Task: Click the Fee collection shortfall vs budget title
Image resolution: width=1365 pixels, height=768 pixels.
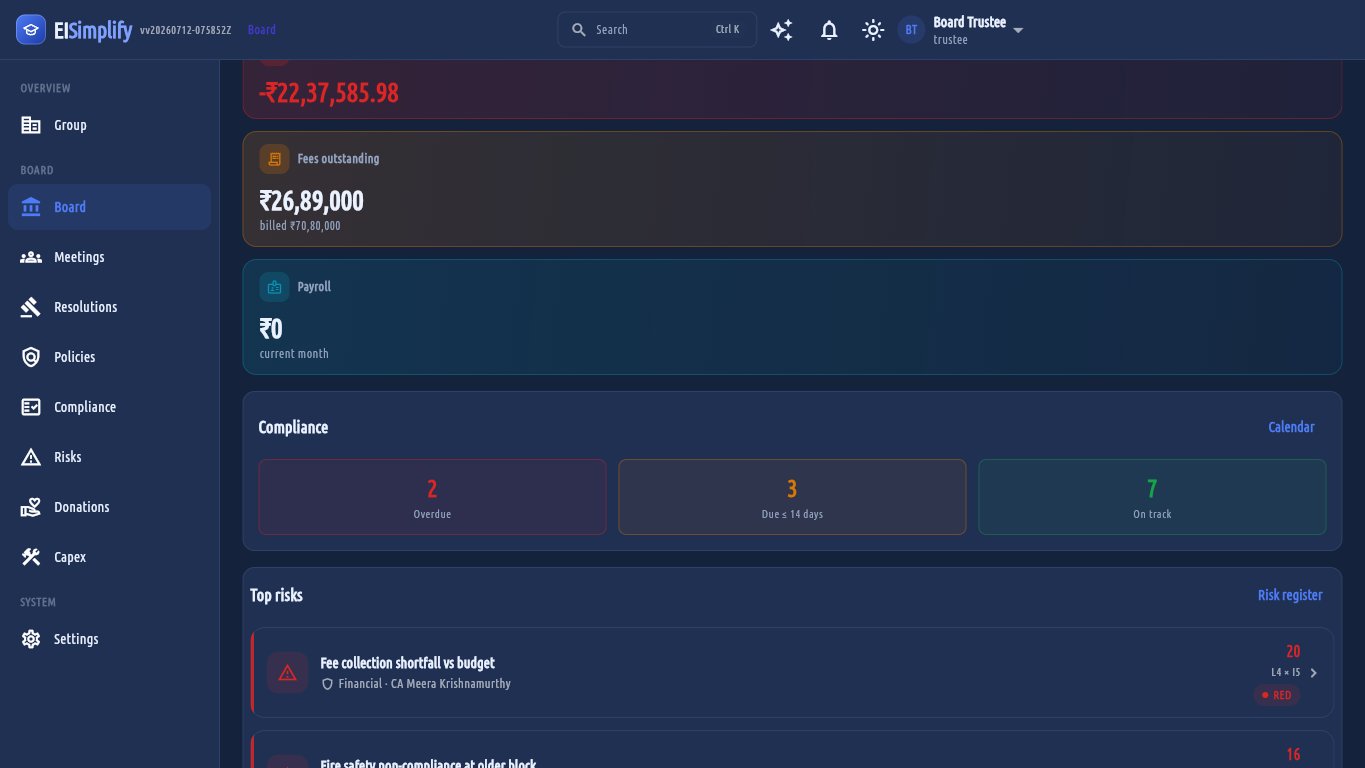Action: (x=407, y=663)
